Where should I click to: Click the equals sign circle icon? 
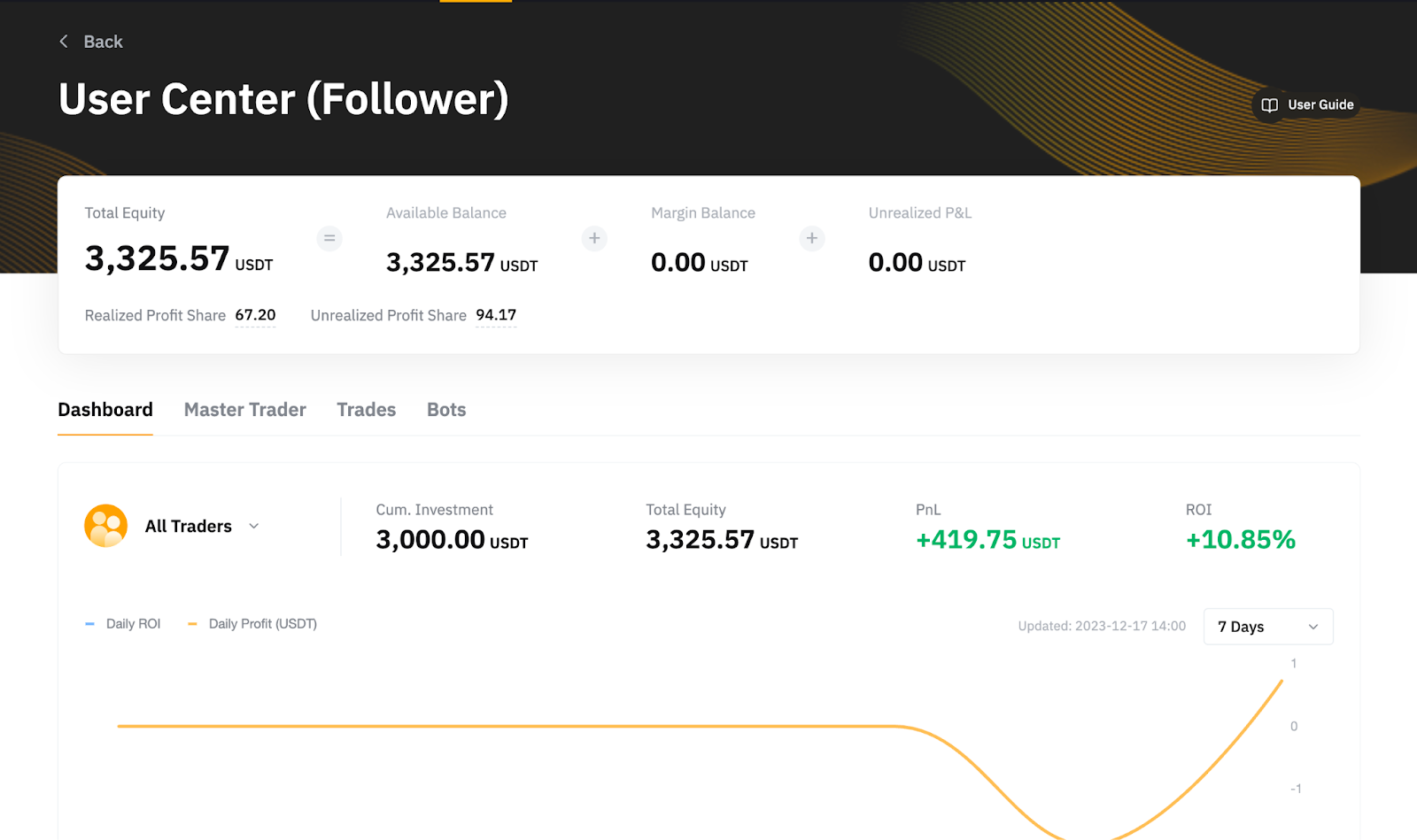click(x=329, y=238)
